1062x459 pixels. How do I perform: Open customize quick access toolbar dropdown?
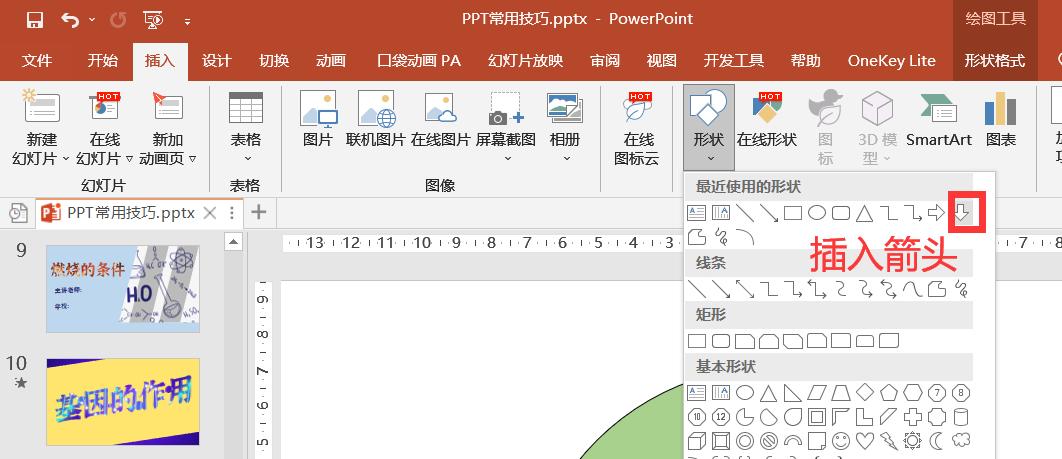(187, 22)
